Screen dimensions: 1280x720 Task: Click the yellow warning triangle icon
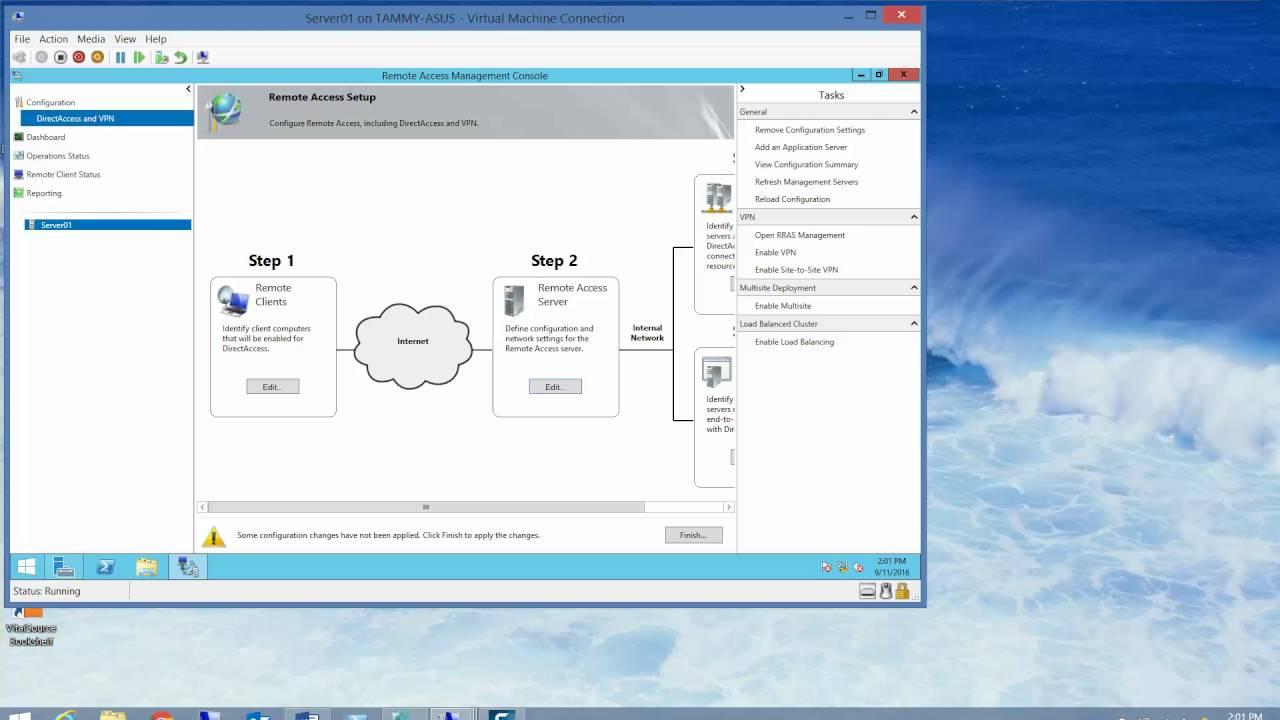[x=214, y=537]
